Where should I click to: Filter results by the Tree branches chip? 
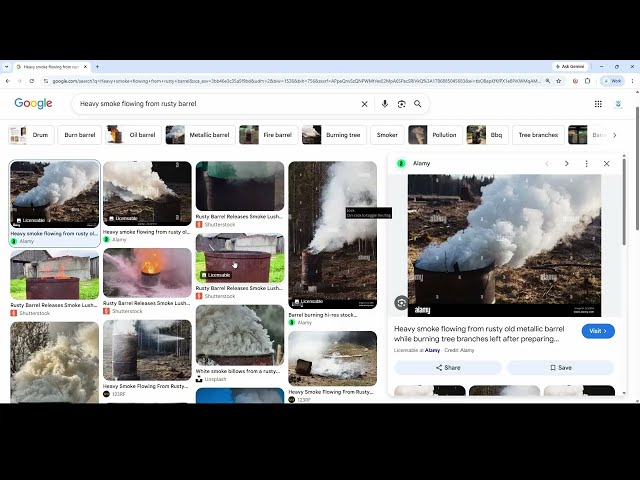click(538, 135)
